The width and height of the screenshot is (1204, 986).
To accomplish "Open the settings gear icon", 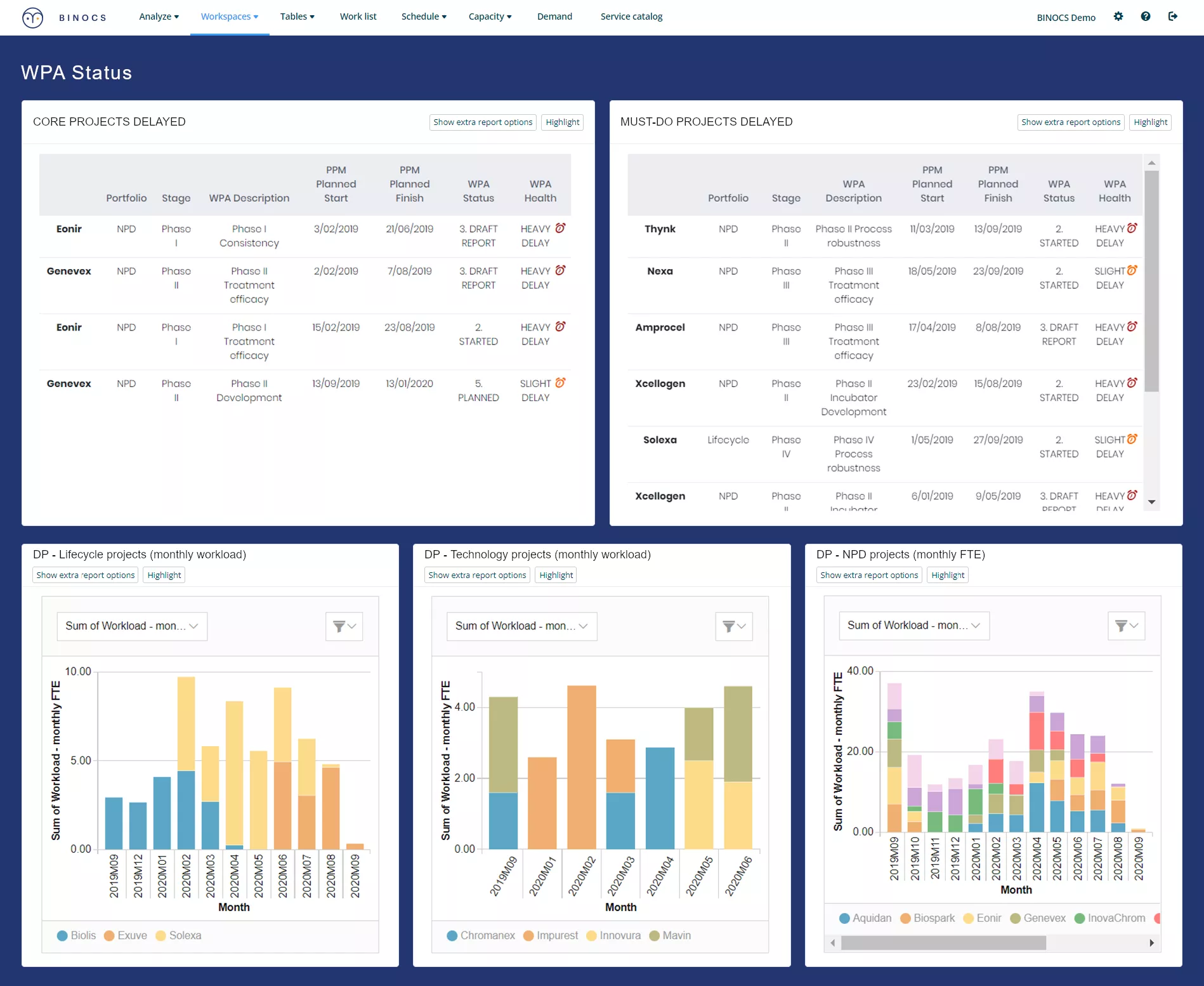I will (x=1118, y=16).
